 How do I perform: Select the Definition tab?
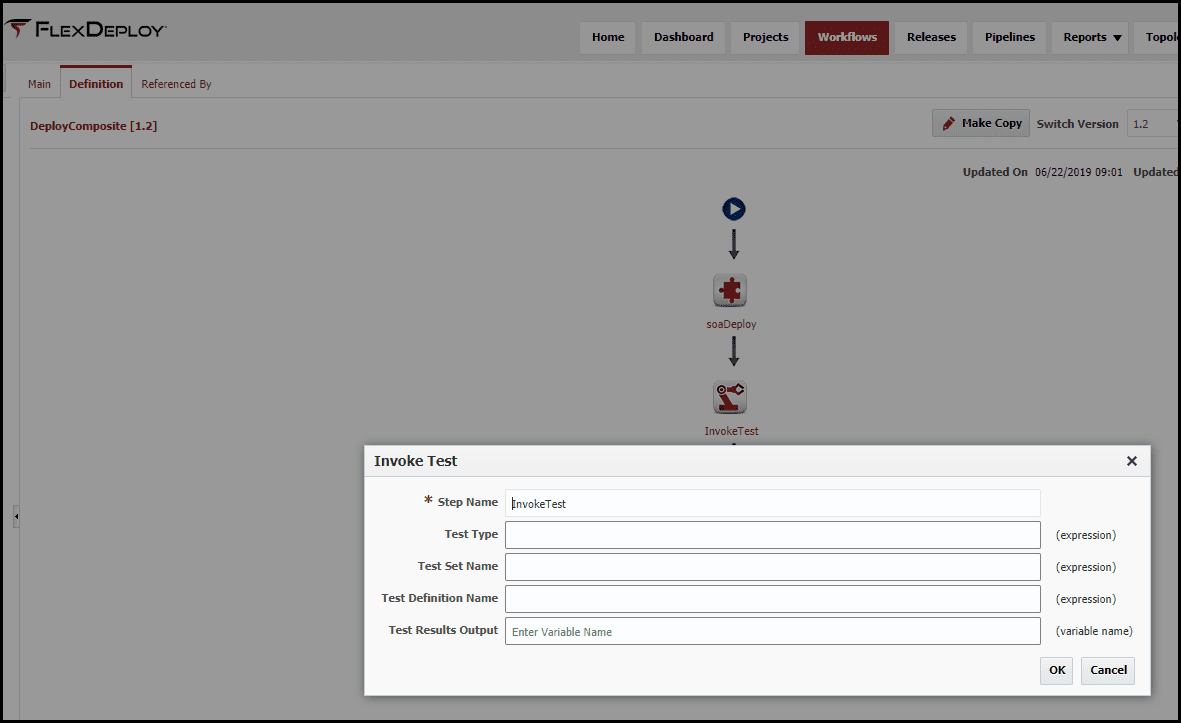click(x=96, y=83)
